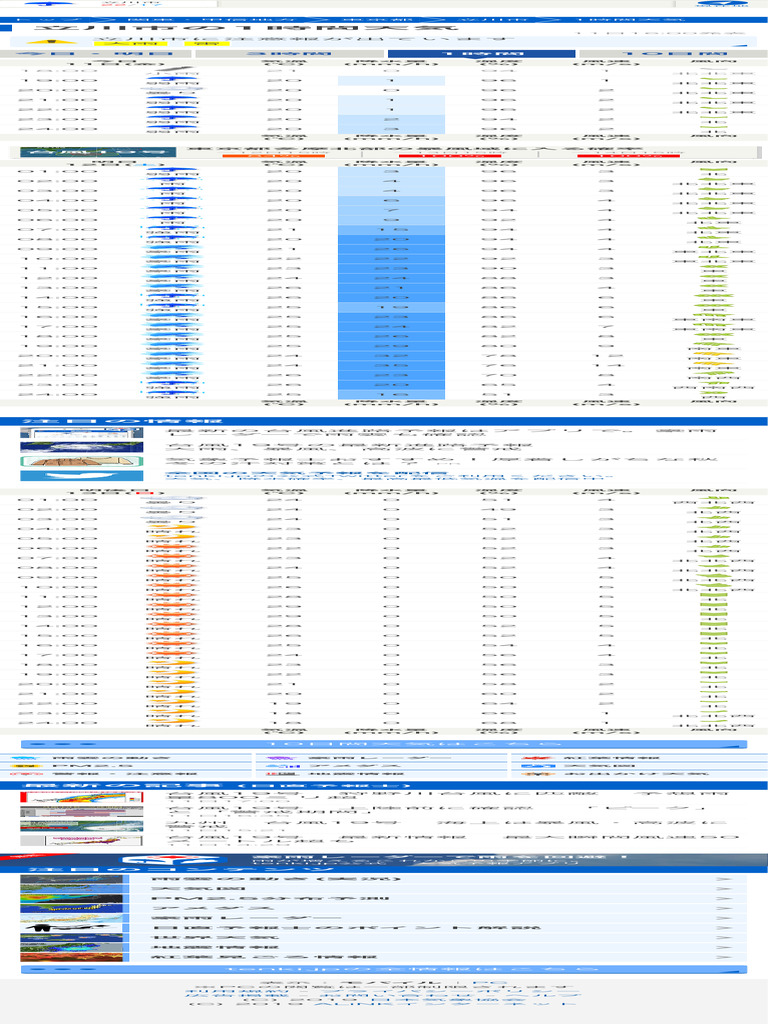Switch to the 今日・明日 forecast tab
This screenshot has height=1024, width=768.
pos(97,54)
